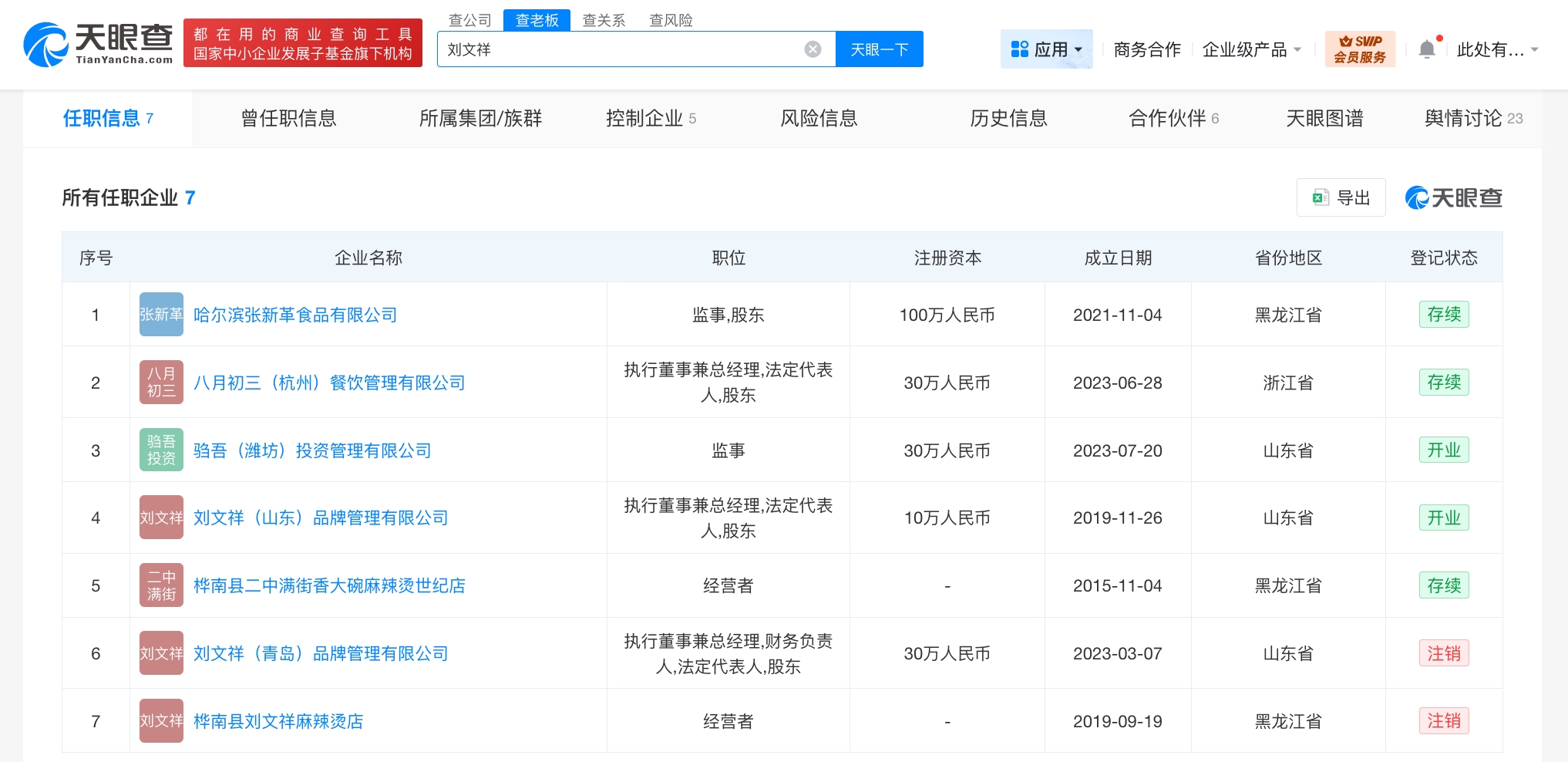Click the 八月初三 company avatar

(161, 382)
